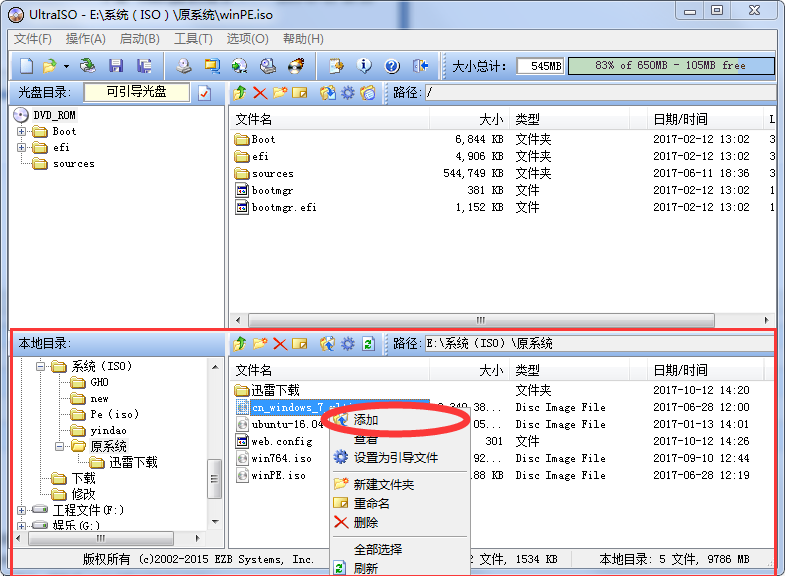The width and height of the screenshot is (785, 576).
Task: Choose 刷新 in context menu
Action: pos(400,568)
